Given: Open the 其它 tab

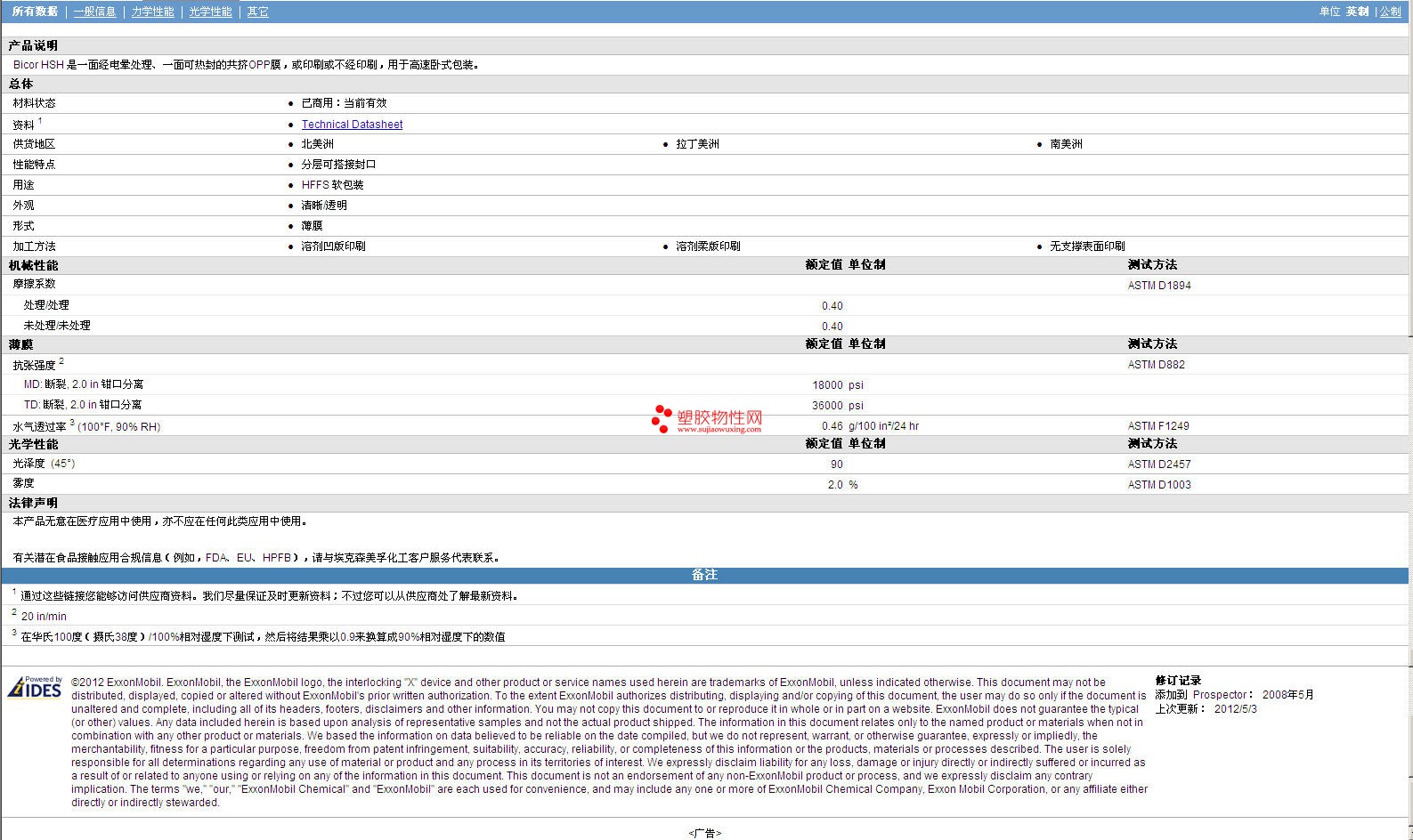Looking at the screenshot, I should 257,12.
